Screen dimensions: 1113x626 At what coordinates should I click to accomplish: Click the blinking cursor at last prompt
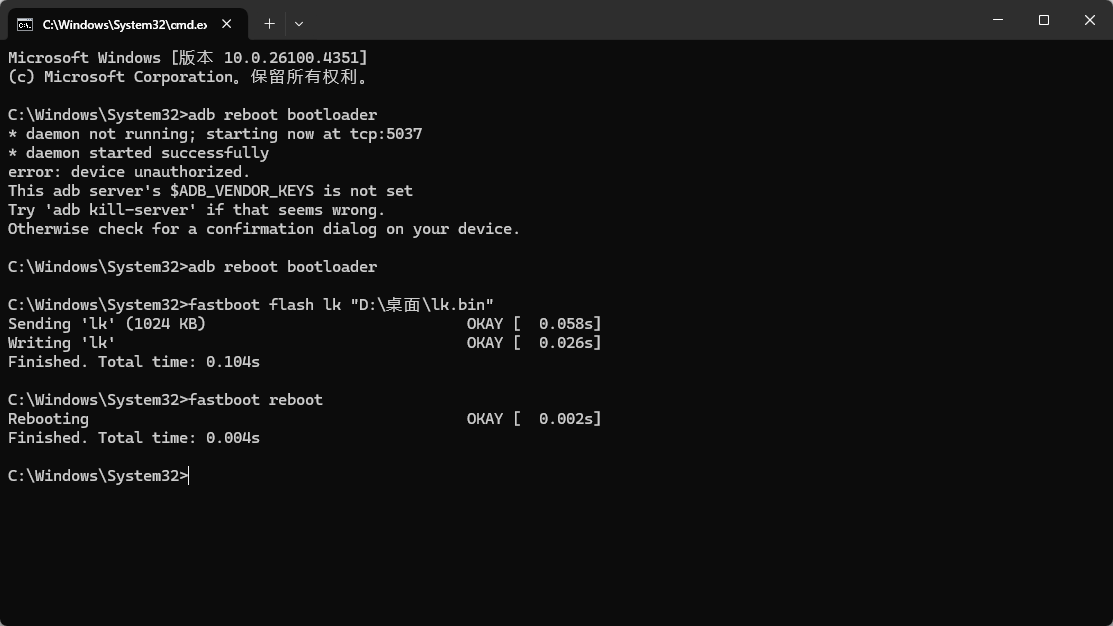click(189, 476)
